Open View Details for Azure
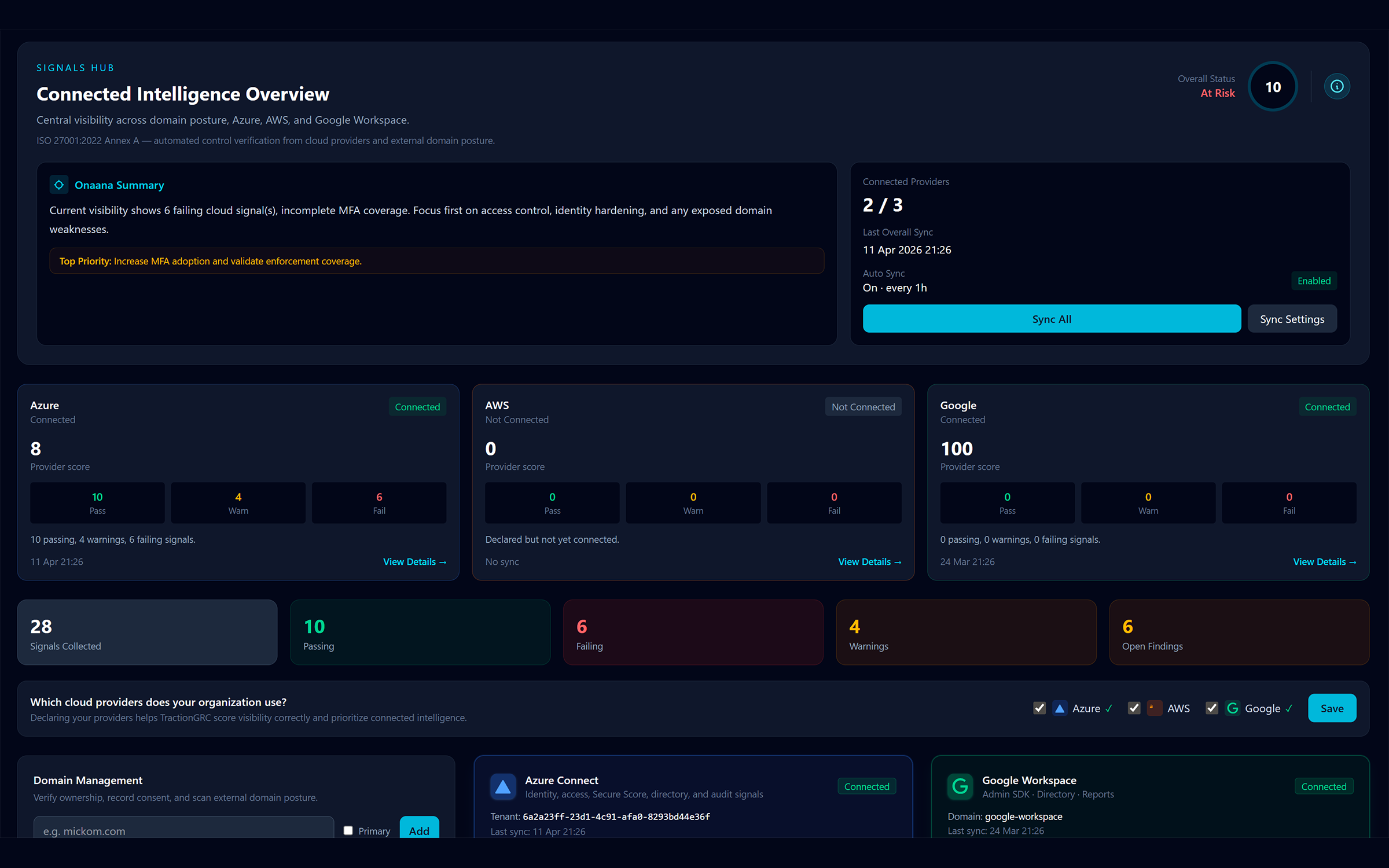Image resolution: width=1389 pixels, height=868 pixels. tap(414, 562)
